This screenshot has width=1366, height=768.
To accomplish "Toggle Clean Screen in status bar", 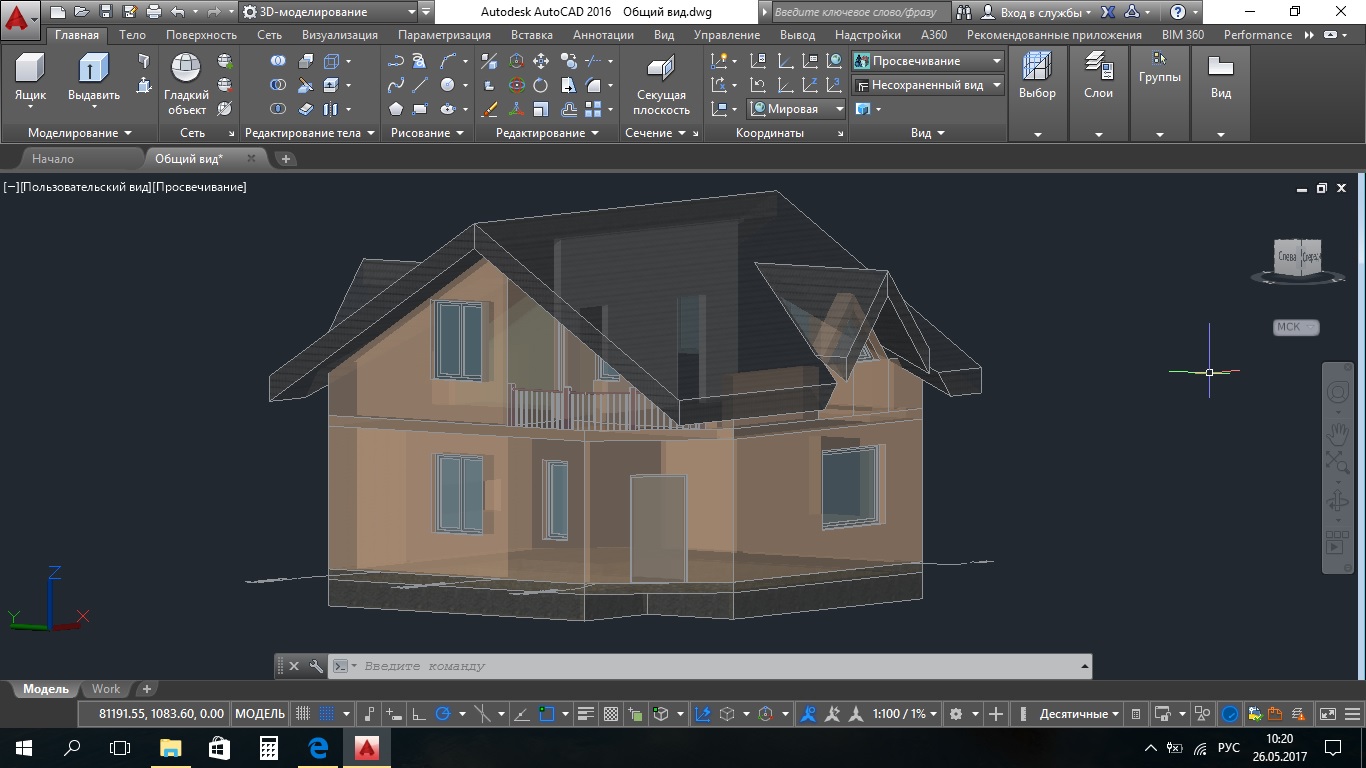I will point(1328,714).
